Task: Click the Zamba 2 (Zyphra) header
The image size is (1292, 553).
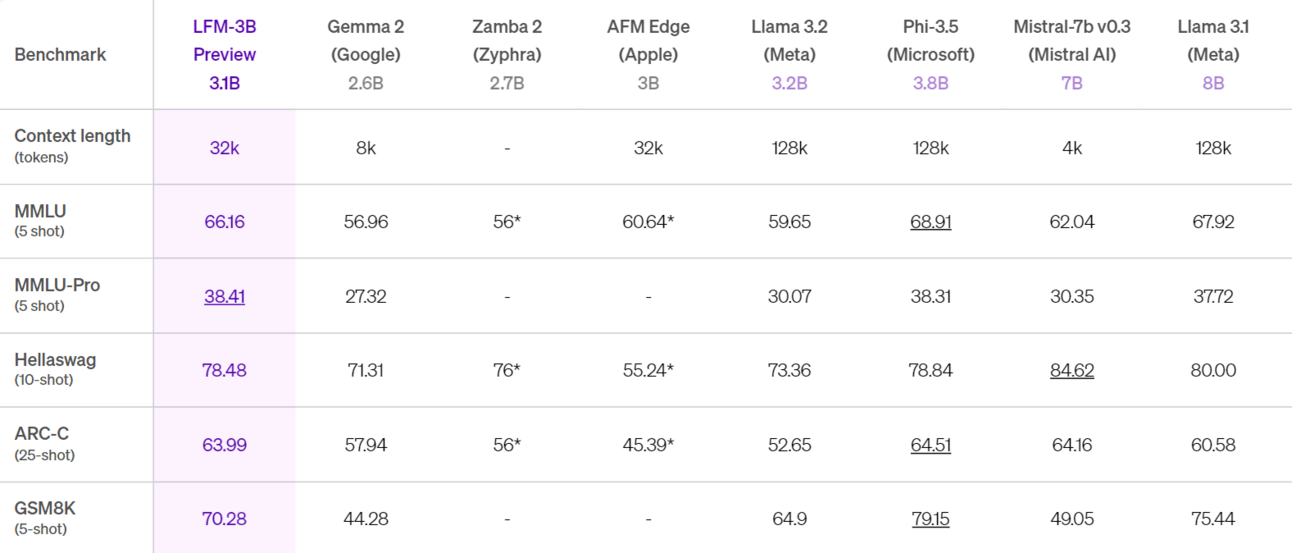Action: tap(506, 54)
